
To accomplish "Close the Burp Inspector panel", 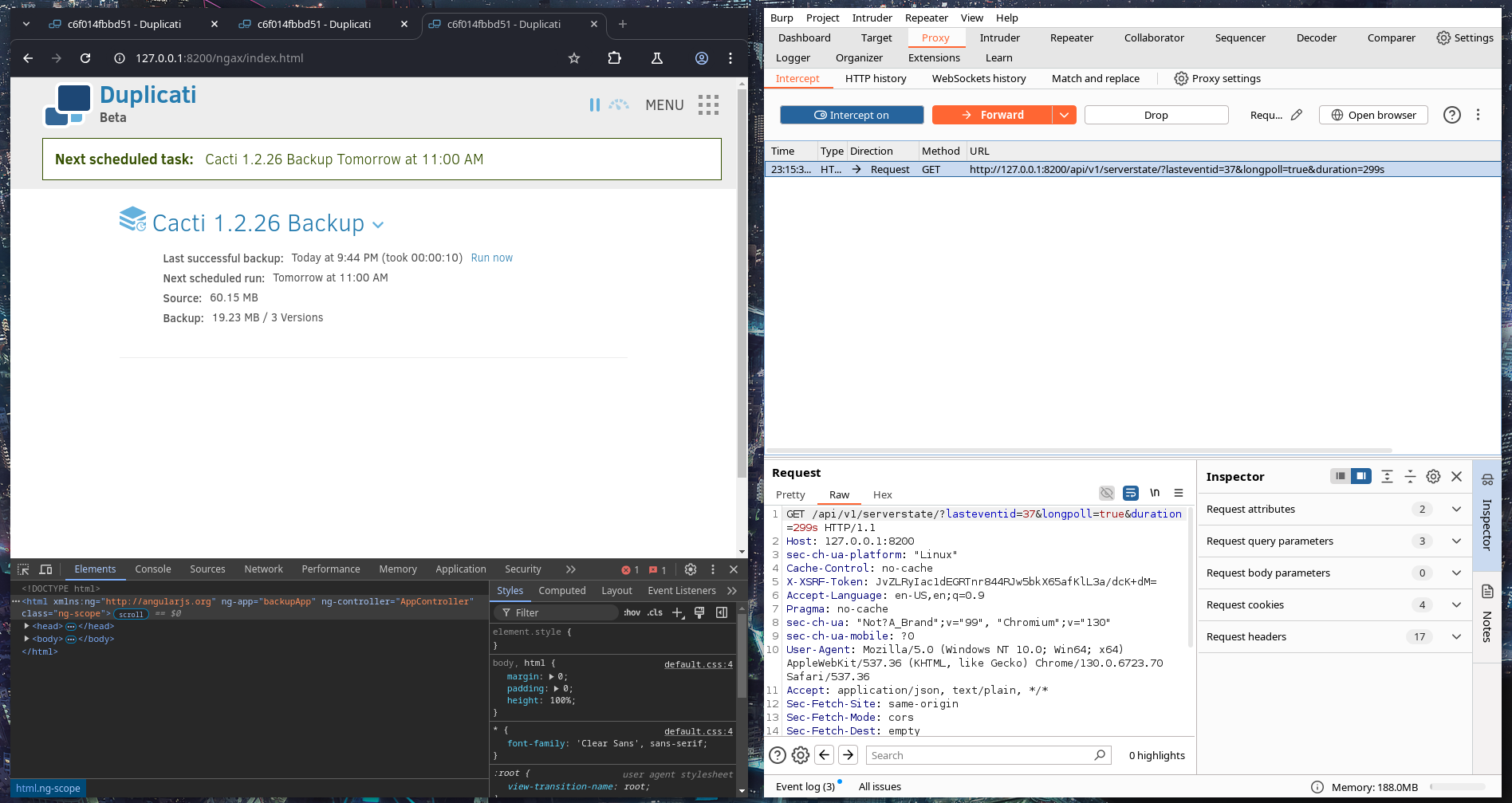I will click(1456, 476).
